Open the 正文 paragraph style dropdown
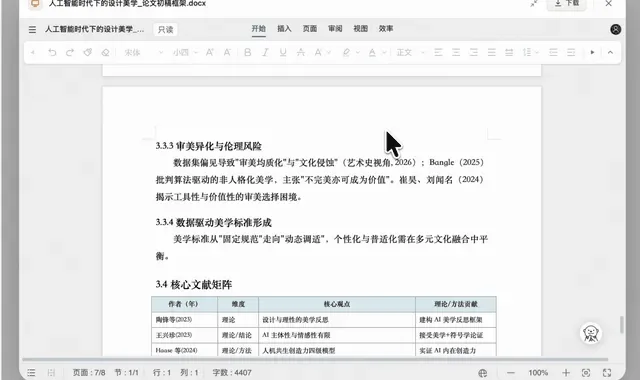The height and width of the screenshot is (380, 640). pyautogui.click(x=411, y=52)
